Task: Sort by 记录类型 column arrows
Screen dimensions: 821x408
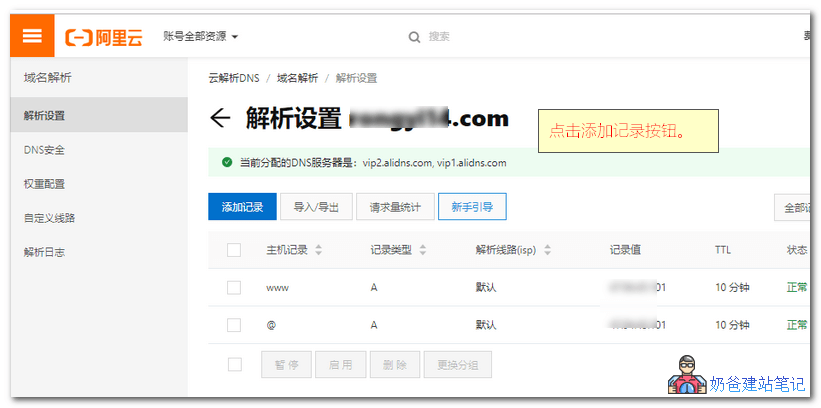Action: 423,250
